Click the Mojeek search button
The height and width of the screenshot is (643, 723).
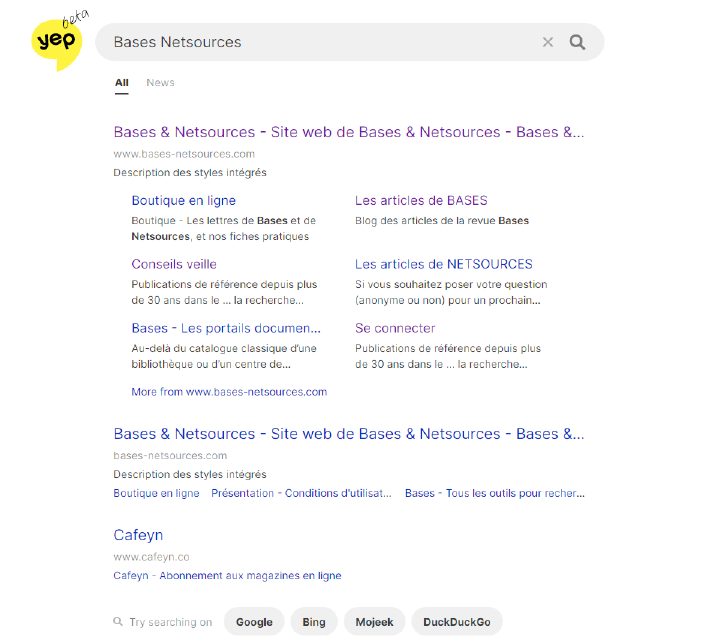pyautogui.click(x=375, y=622)
